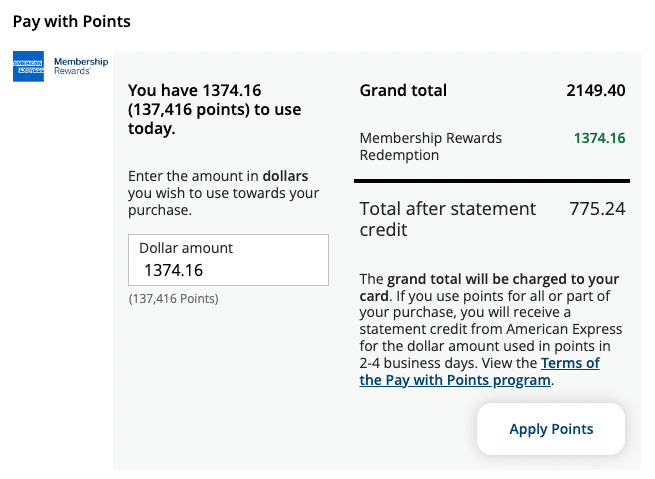Click the bold grand total will be charged text
This screenshot has height=479, width=655.
[x=503, y=279]
